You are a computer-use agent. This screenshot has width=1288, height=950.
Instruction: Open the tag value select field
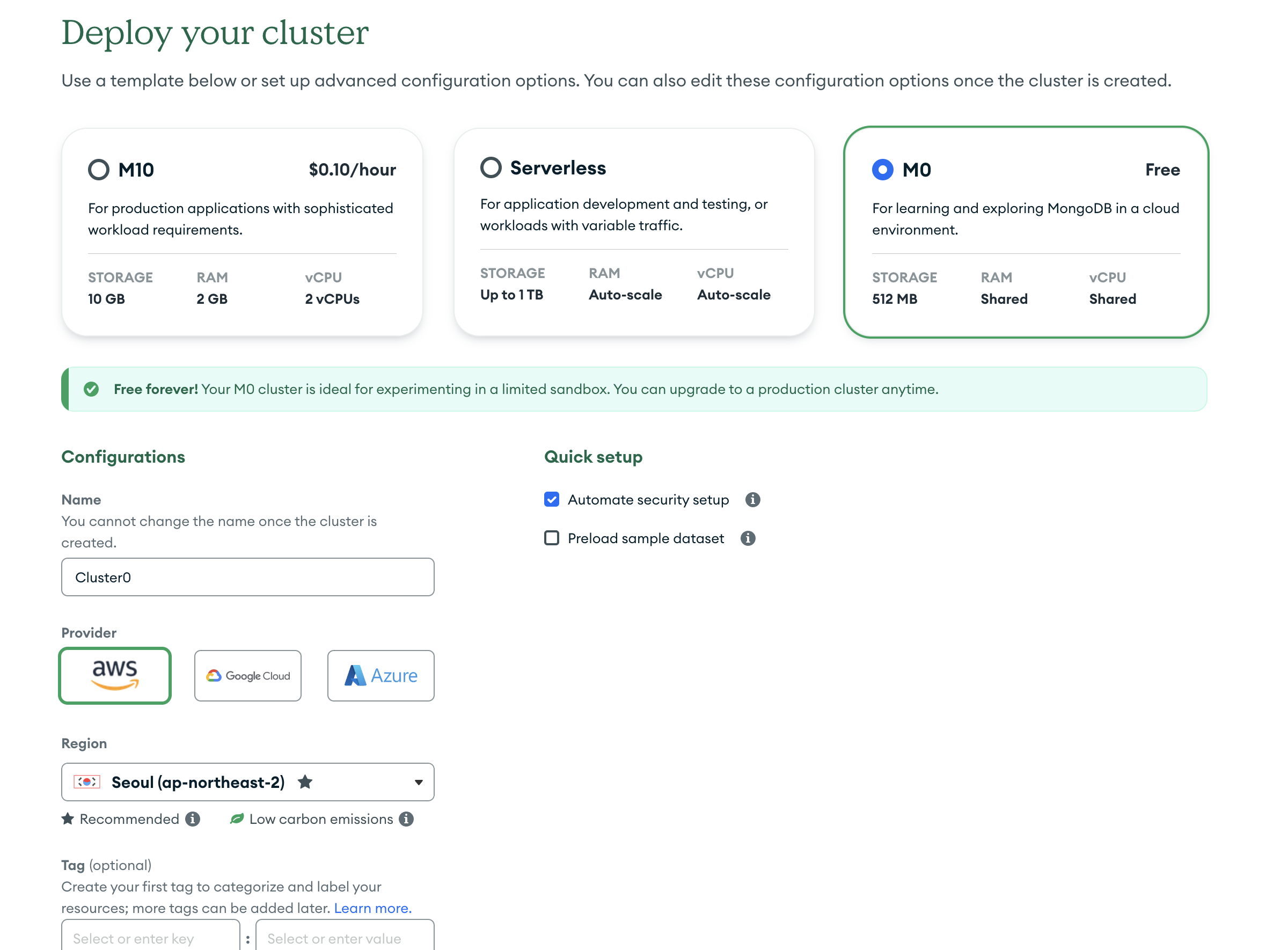click(345, 937)
